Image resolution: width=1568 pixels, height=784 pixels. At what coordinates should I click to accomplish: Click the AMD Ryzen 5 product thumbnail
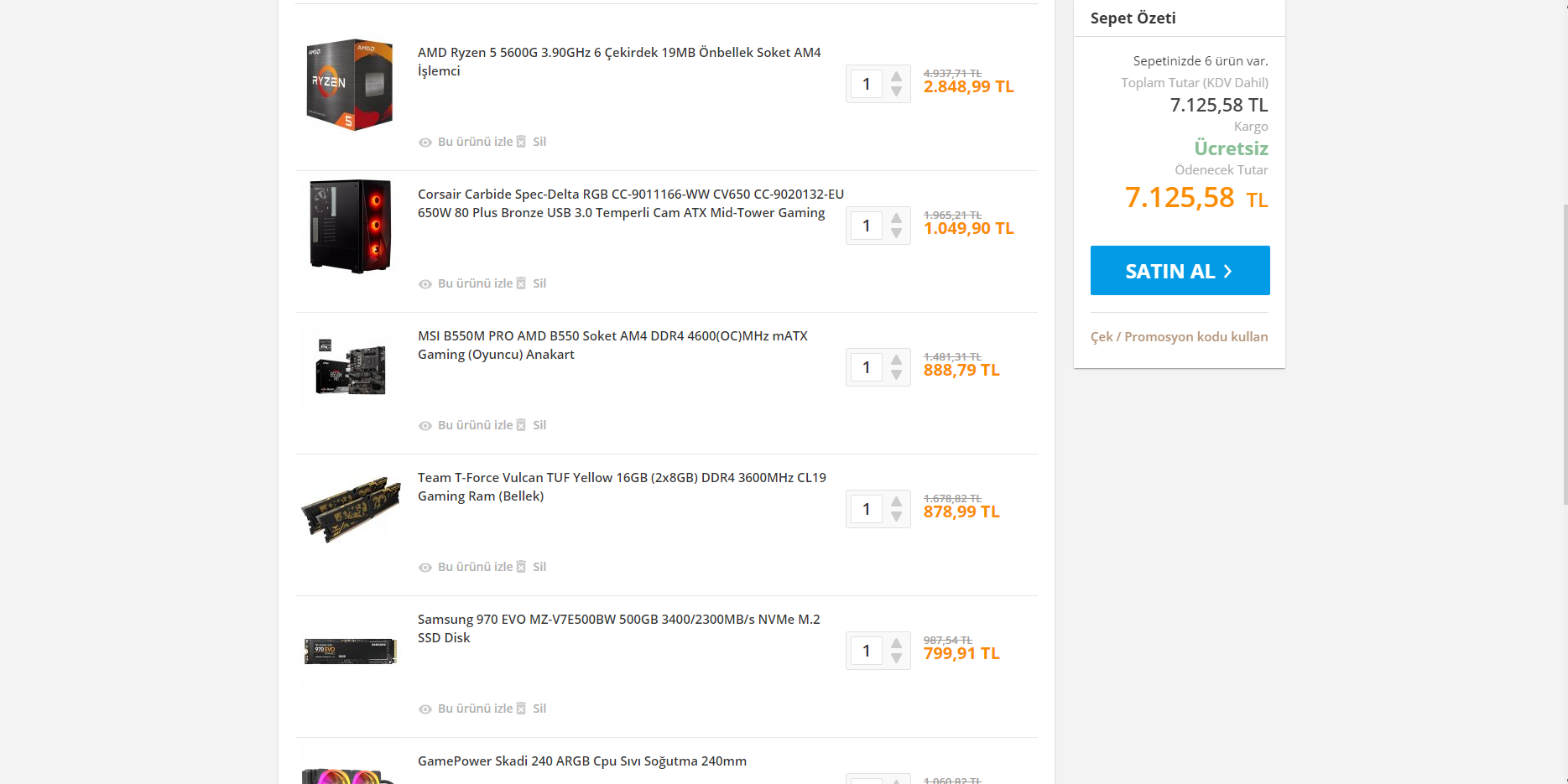pos(350,85)
